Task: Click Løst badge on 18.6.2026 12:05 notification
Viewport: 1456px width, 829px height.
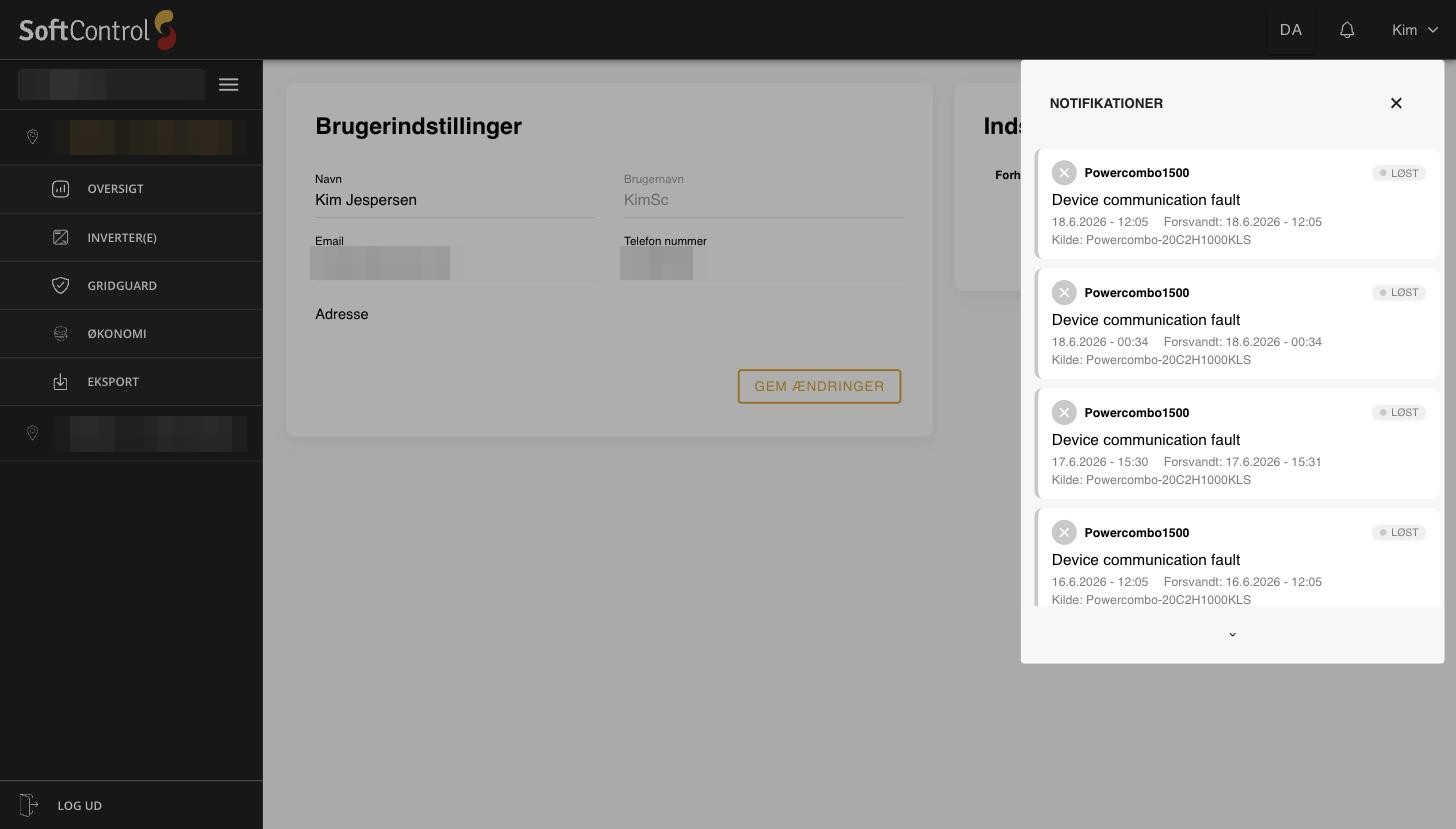Action: click(1399, 173)
